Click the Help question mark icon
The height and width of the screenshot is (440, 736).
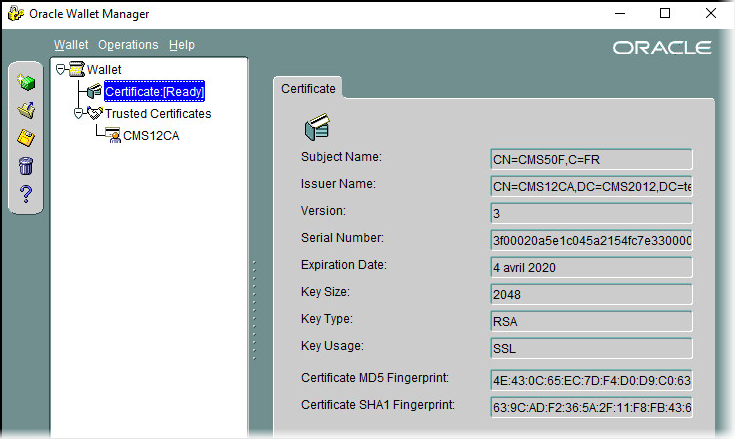point(27,193)
